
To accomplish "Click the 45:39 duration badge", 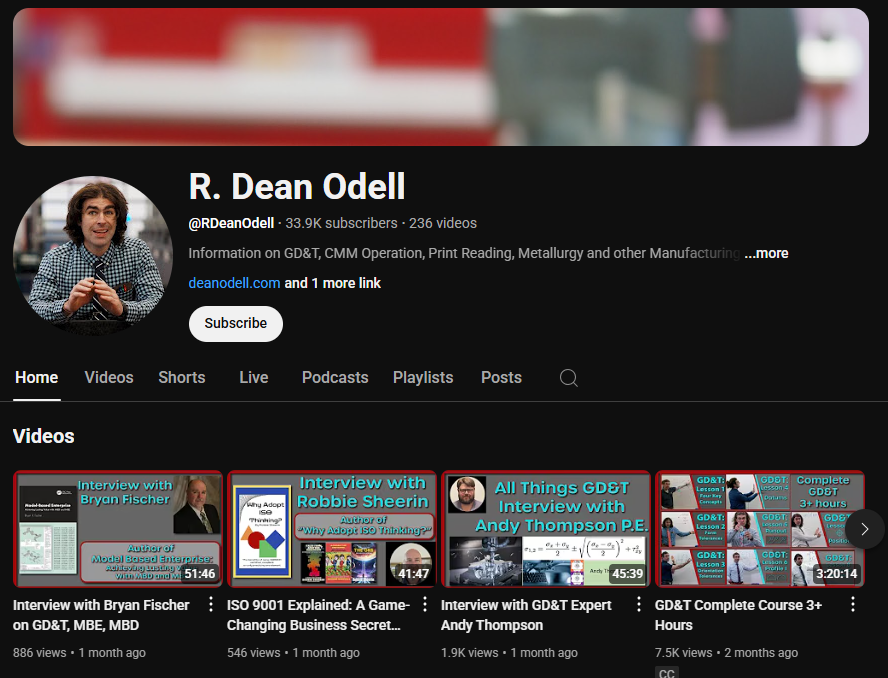I will (x=627, y=574).
